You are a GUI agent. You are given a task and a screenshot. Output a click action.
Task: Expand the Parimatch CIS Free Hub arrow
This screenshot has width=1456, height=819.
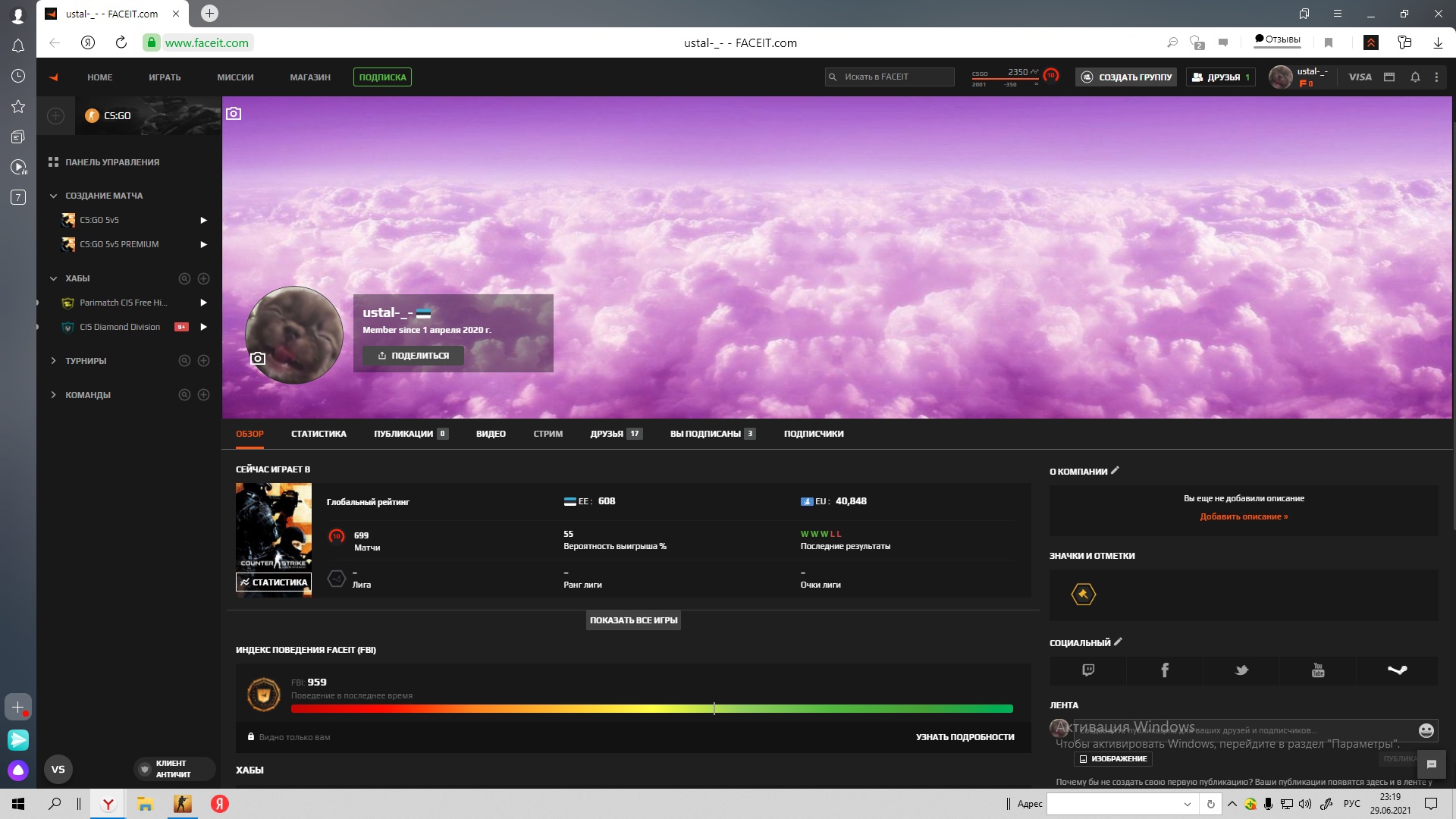203,303
